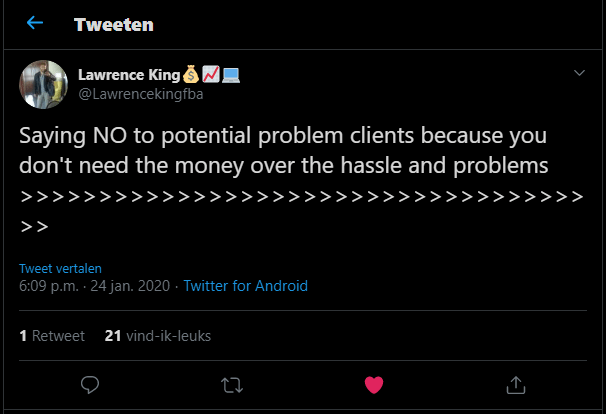Click the Tweeten page heading
Viewport: 606px width, 414px height.
tap(113, 24)
